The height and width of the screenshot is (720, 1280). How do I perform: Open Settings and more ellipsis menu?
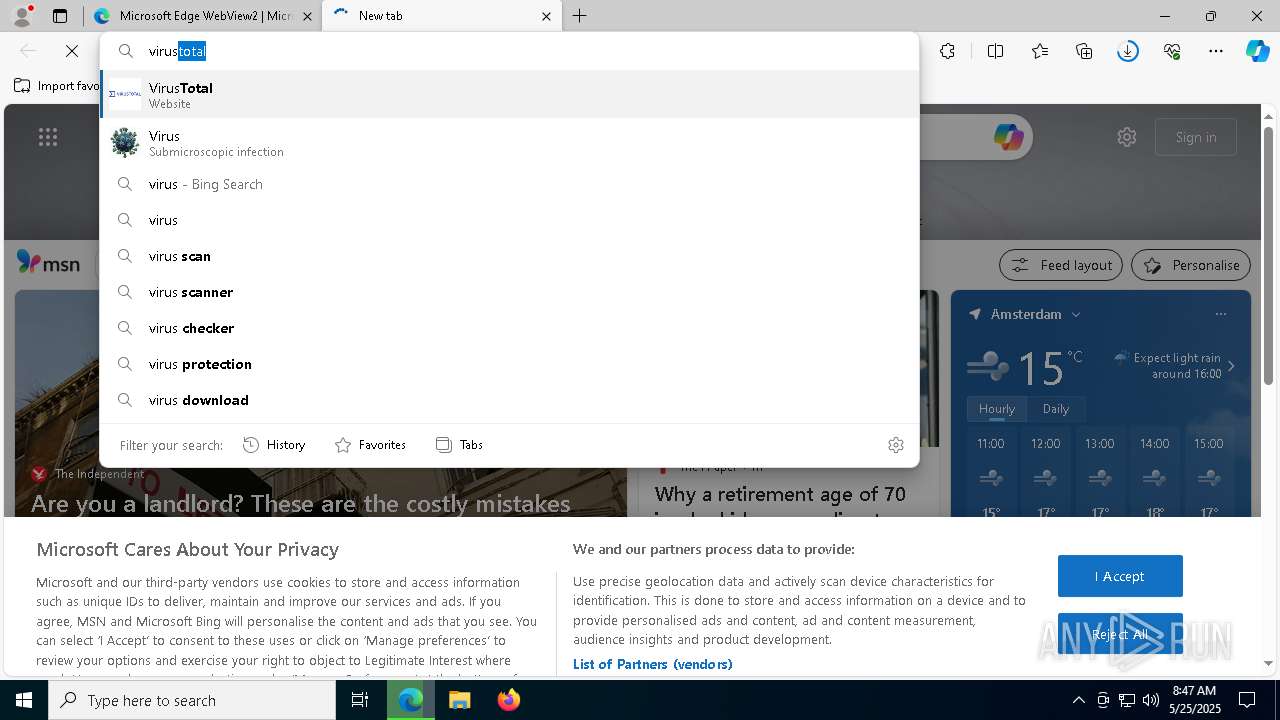[1216, 51]
